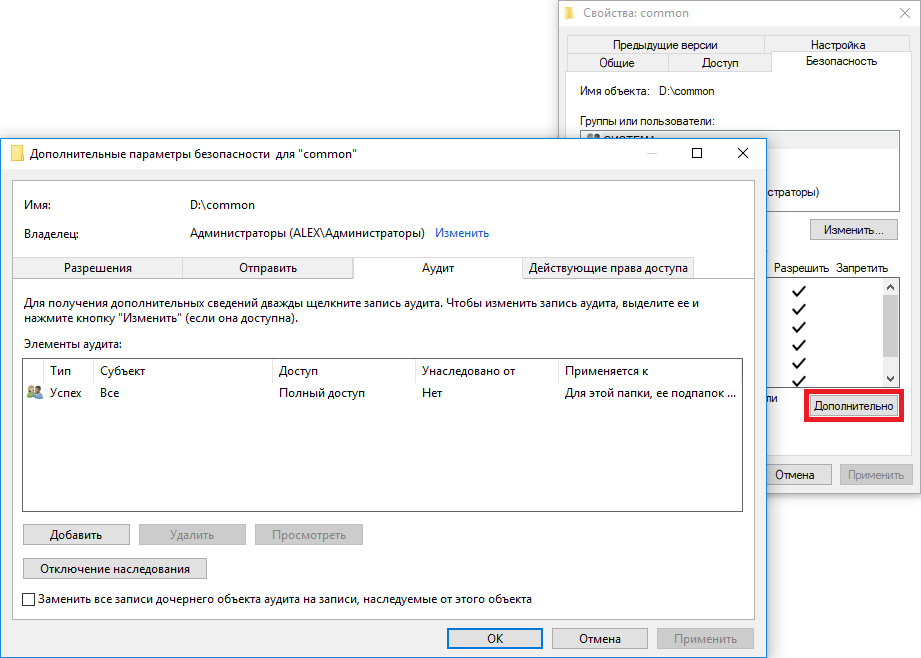This screenshot has width=921, height=658.
Task: Click Отключение наследования button
Action: coord(115,569)
